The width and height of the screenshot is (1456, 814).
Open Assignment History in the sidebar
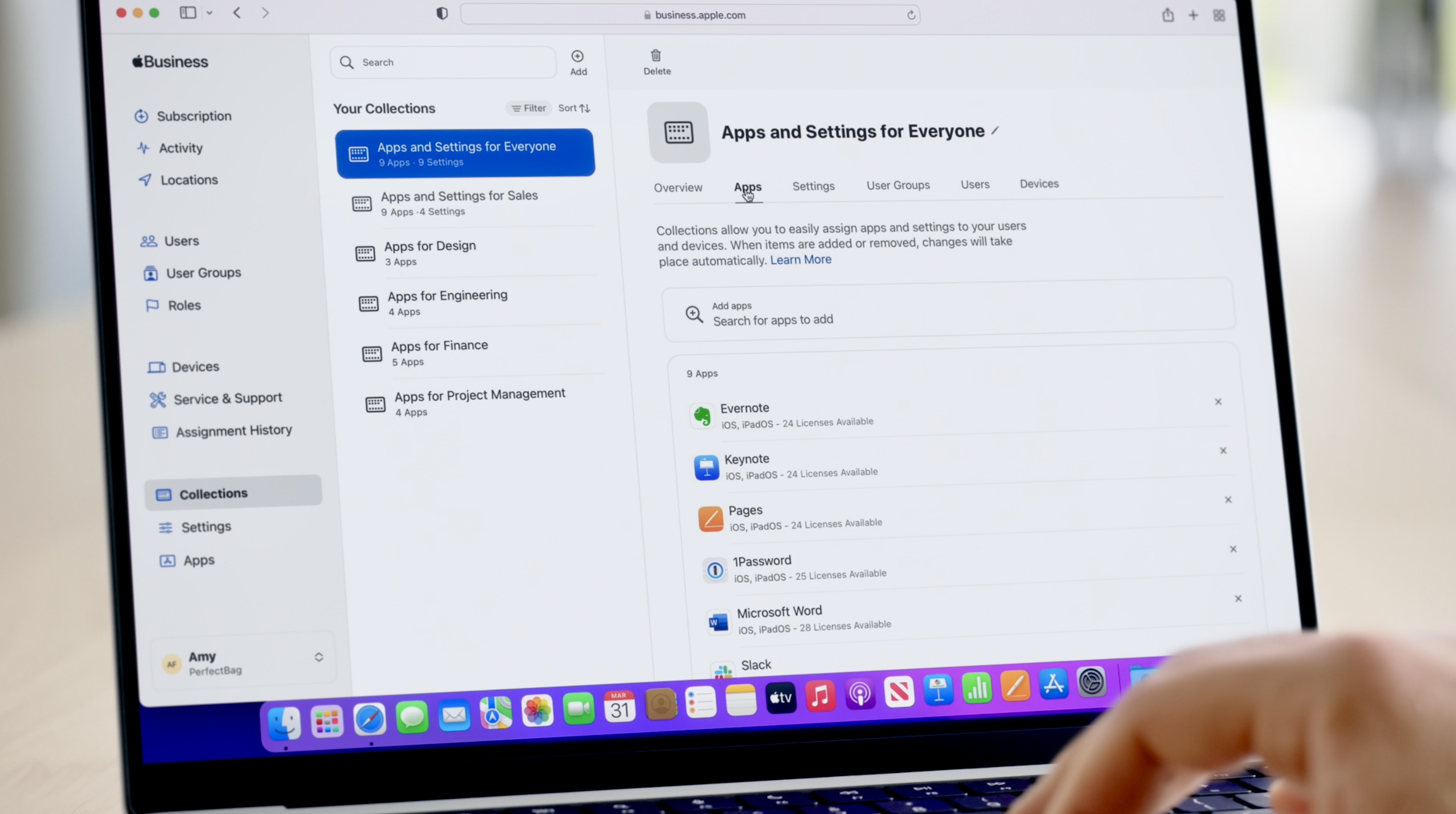222,431
